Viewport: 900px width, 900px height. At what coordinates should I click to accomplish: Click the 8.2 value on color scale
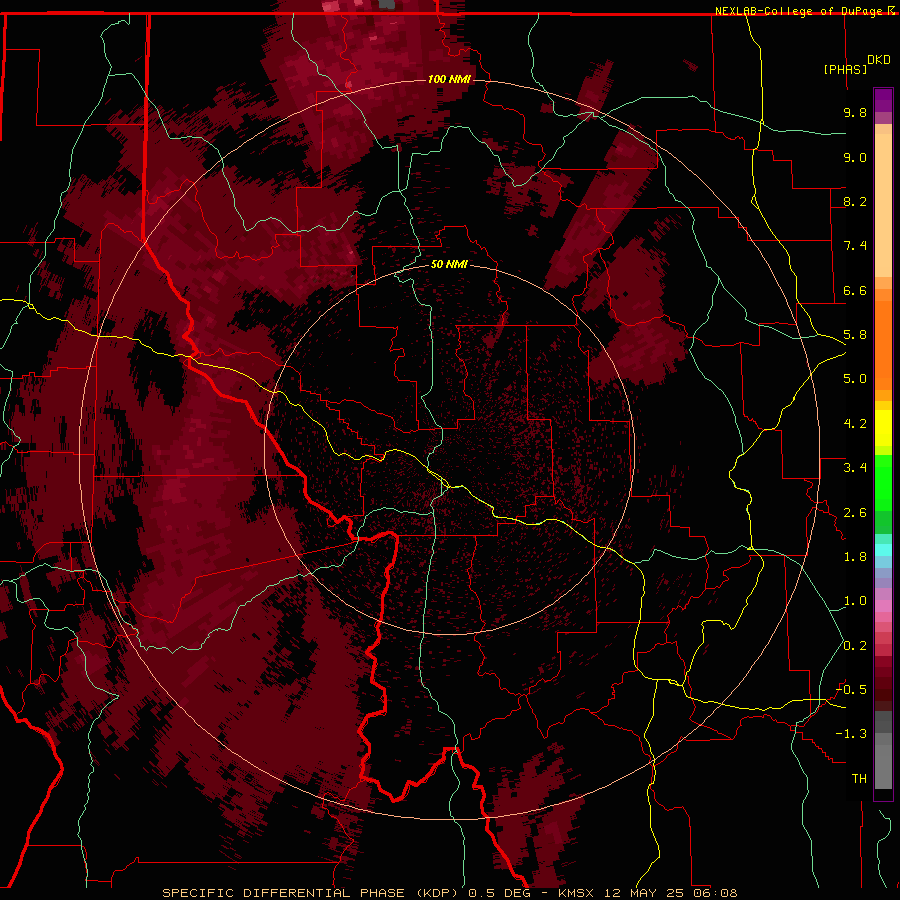click(855, 201)
